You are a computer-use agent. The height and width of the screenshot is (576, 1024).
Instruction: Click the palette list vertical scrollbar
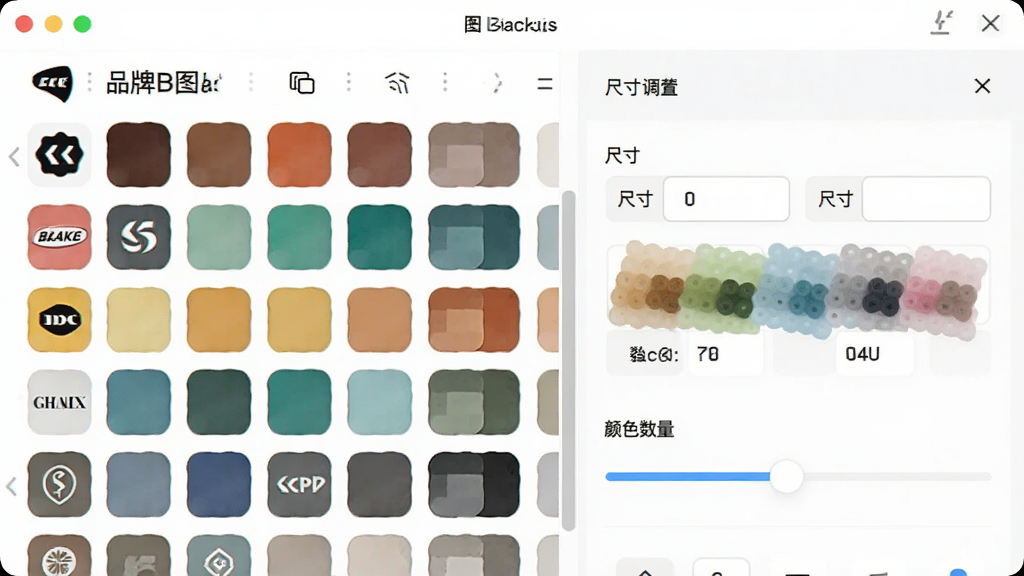[x=568, y=360]
